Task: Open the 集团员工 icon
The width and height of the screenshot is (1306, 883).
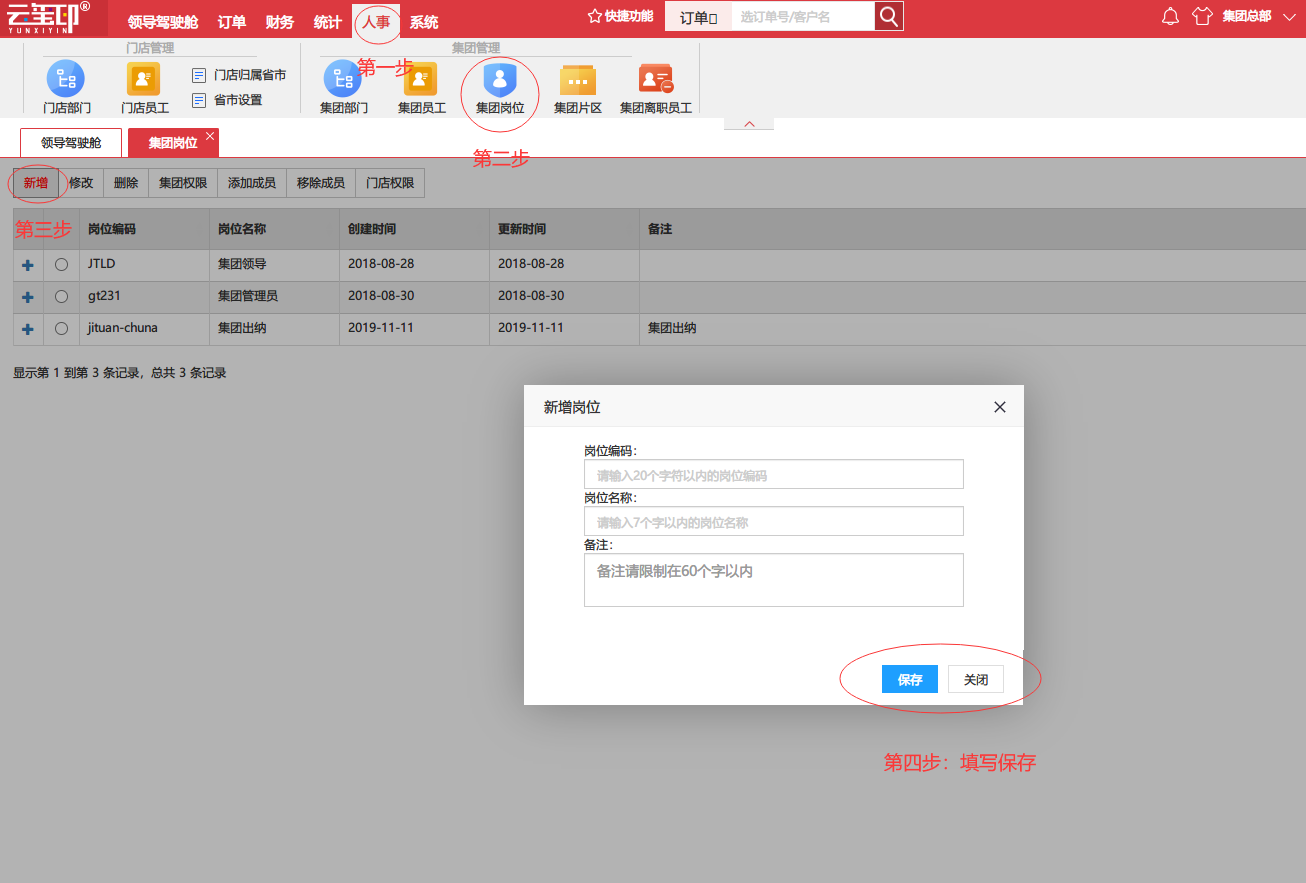Action: [x=421, y=79]
